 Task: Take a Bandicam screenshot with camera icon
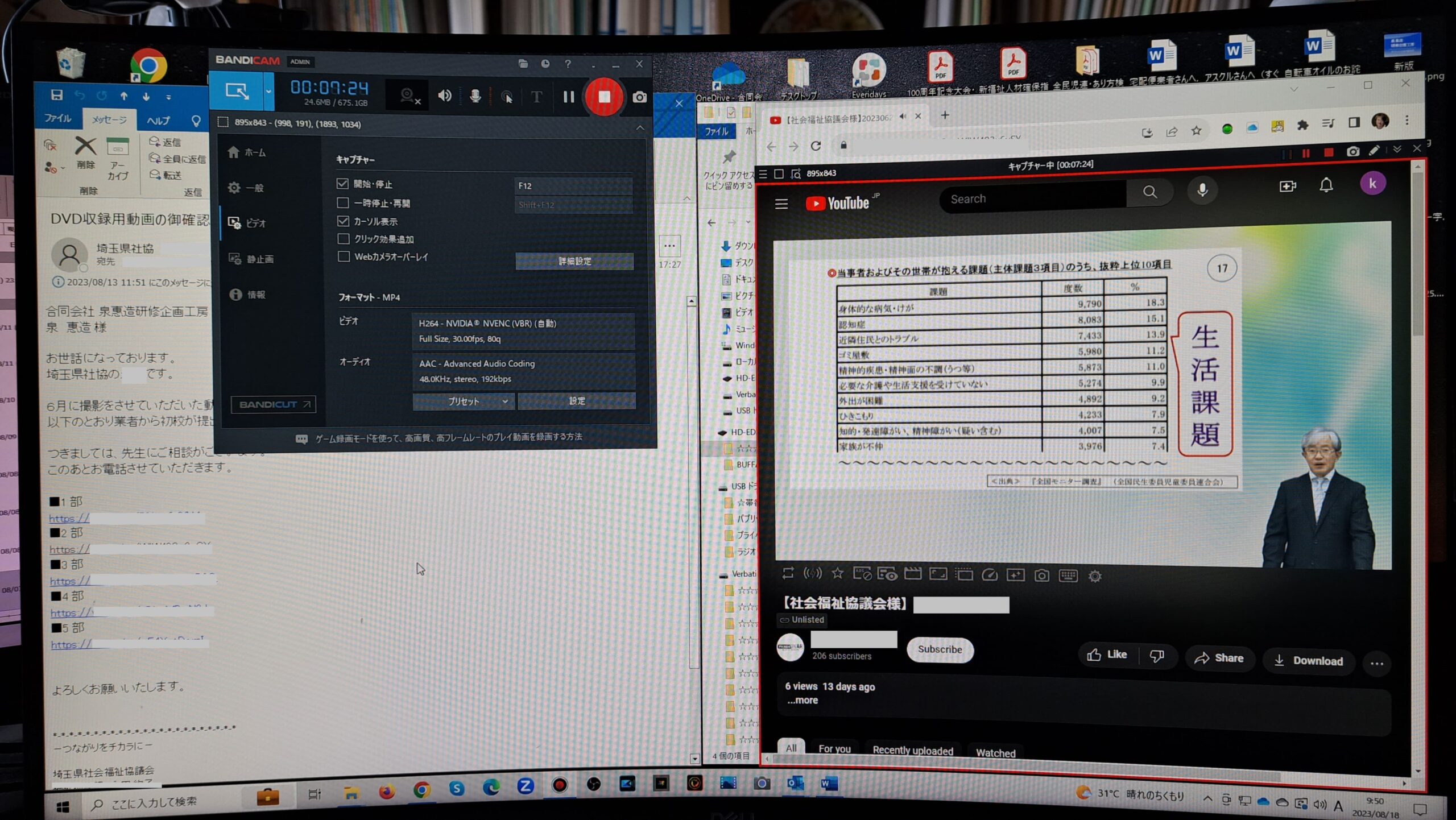pyautogui.click(x=639, y=97)
